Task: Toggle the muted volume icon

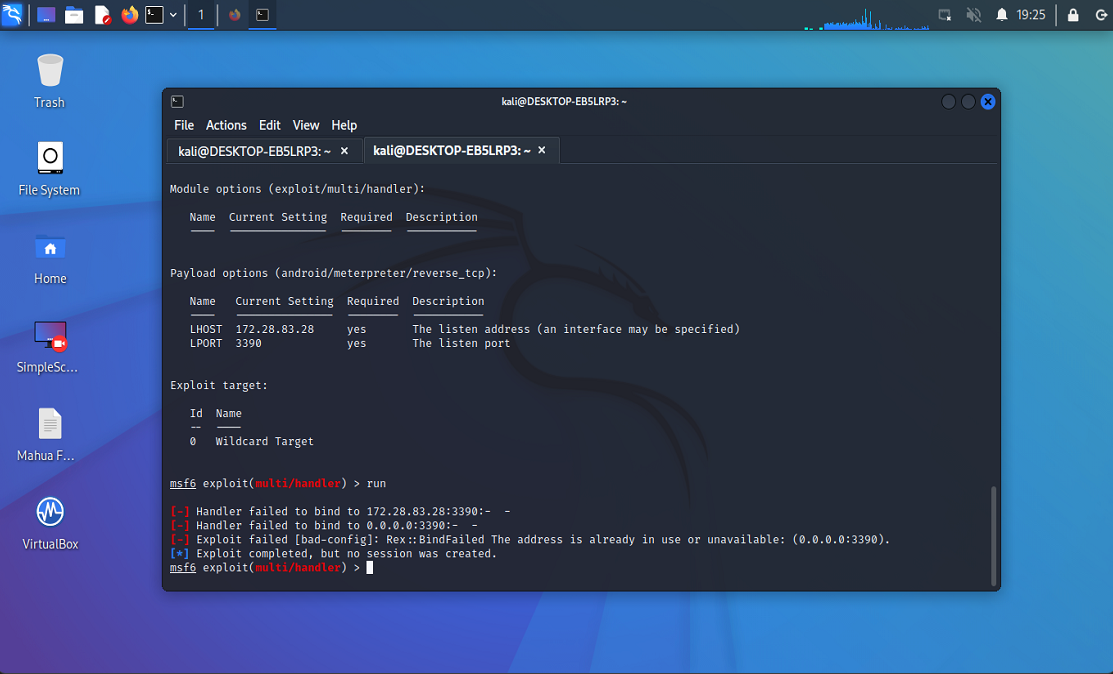Action: (x=973, y=15)
